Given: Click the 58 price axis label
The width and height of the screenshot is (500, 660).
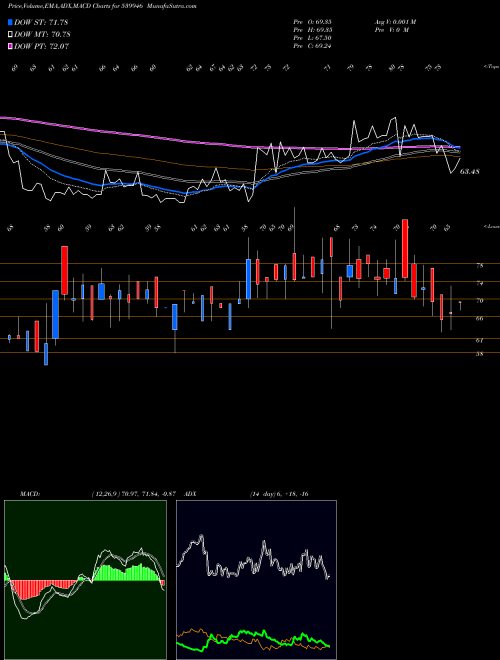Looking at the screenshot, I should (x=479, y=354).
